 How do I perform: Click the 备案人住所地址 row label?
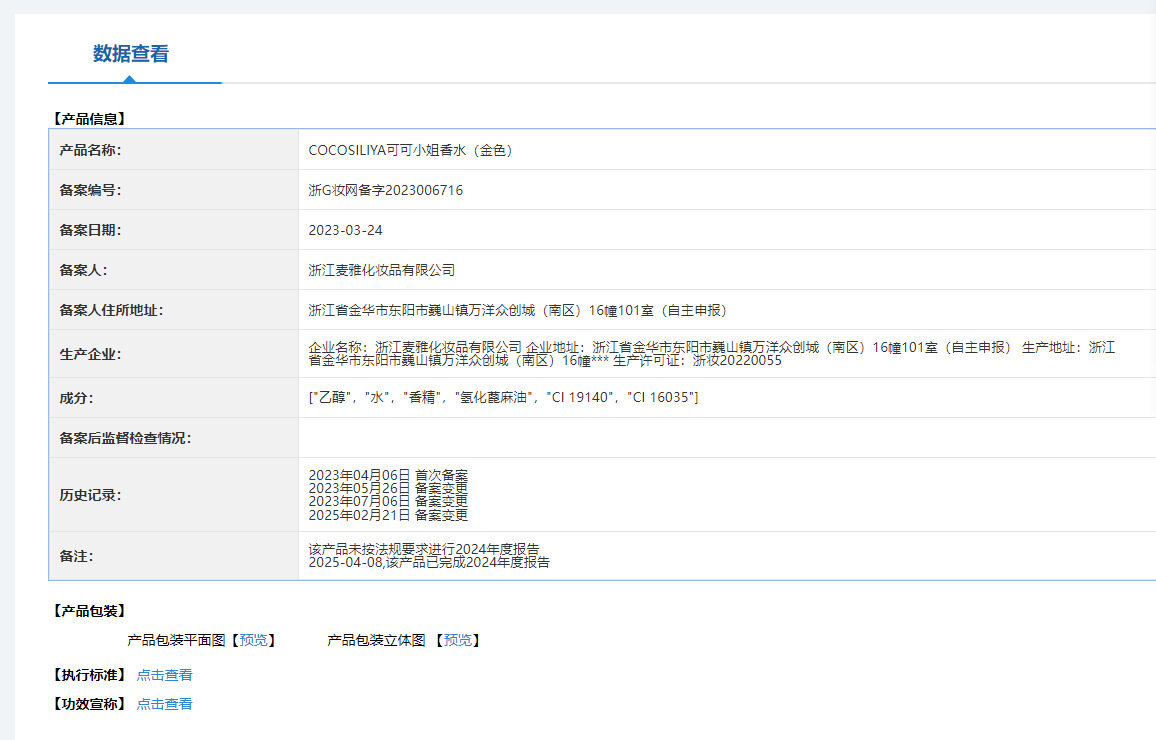pos(111,310)
